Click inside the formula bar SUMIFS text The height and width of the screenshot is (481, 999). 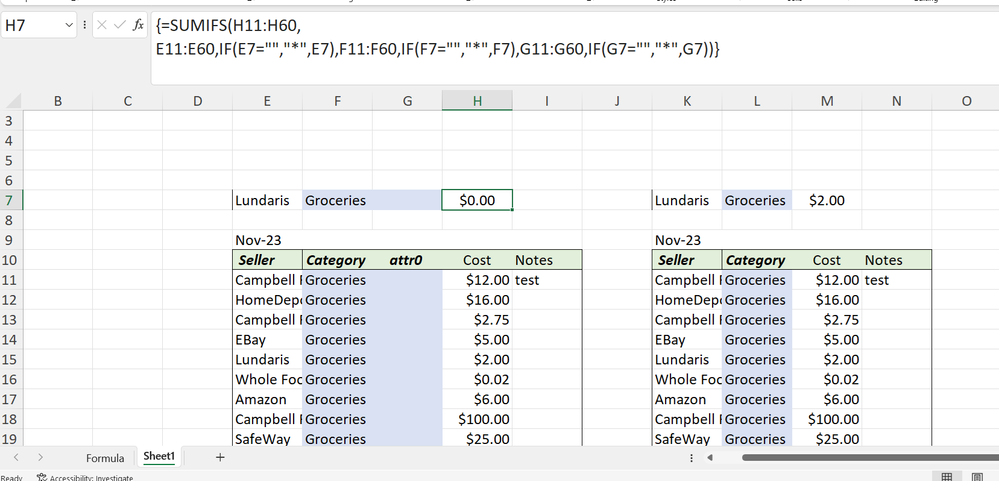[x=437, y=37]
